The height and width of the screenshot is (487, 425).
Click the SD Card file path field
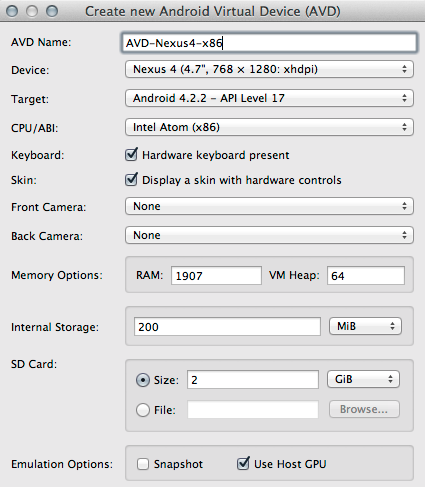[253, 409]
